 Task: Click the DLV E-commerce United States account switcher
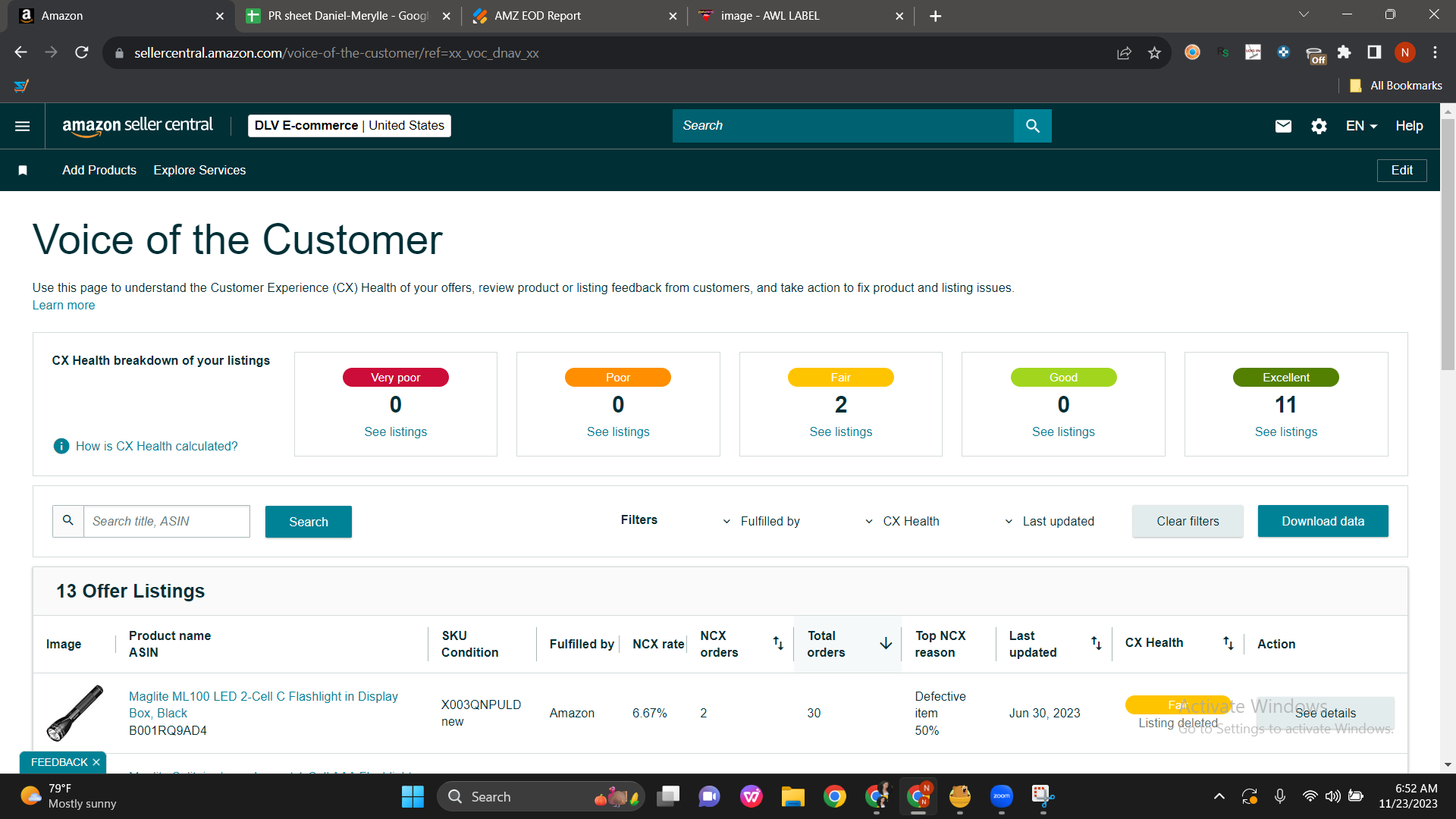coord(350,126)
